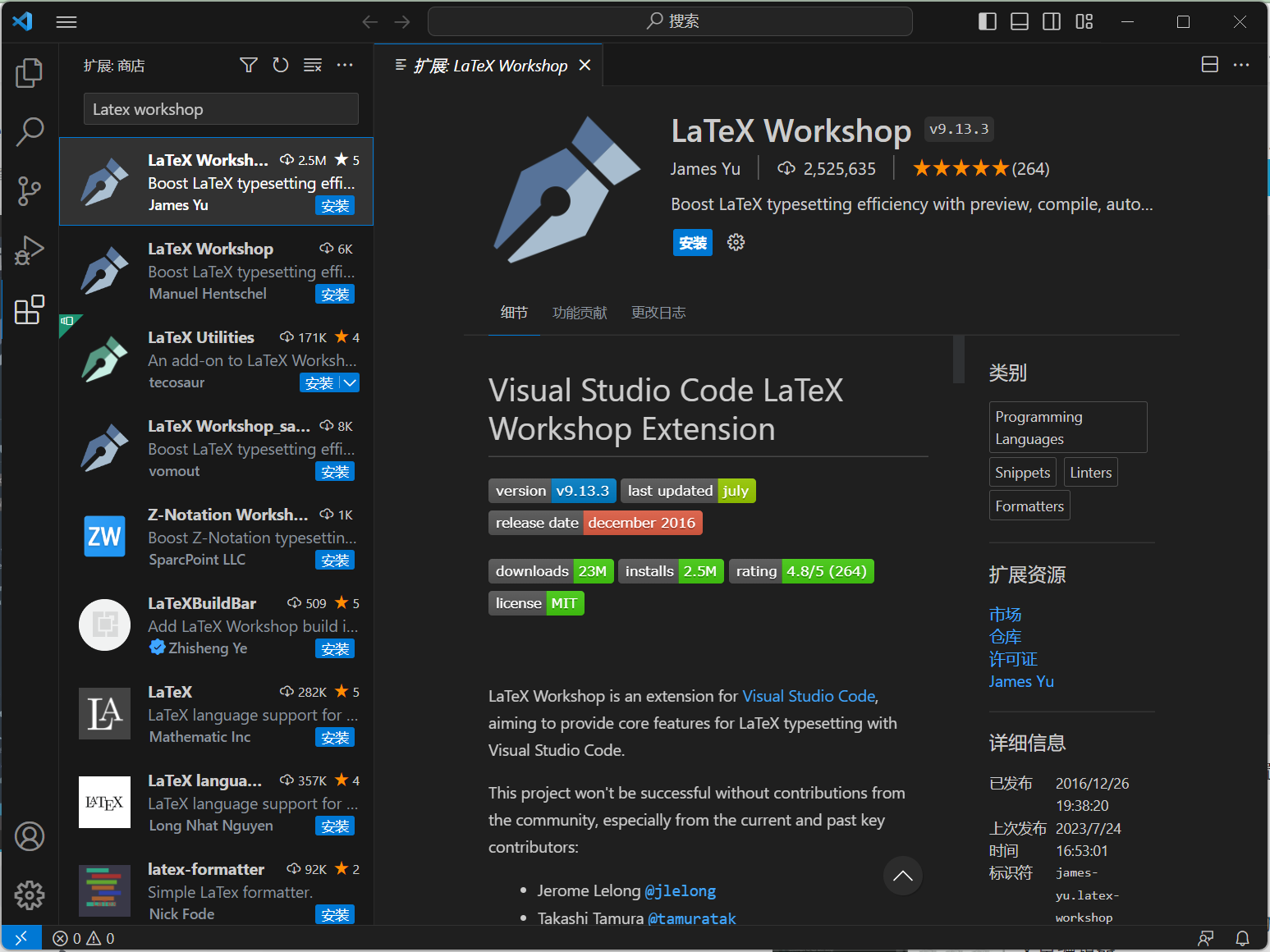Select the Formatters category

1029,506
